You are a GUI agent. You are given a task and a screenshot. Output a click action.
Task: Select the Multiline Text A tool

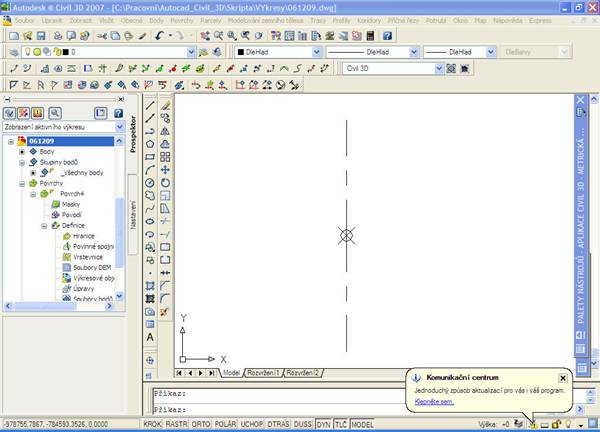click(x=150, y=337)
